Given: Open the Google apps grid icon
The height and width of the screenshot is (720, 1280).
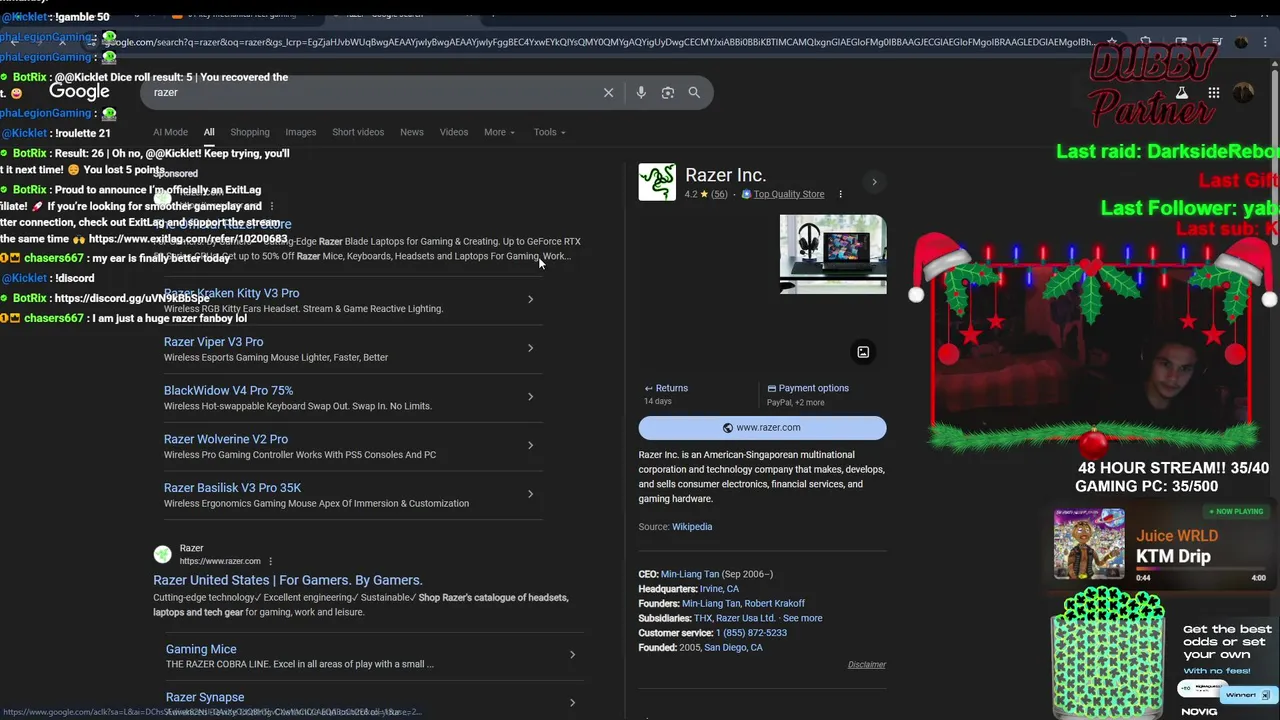Looking at the screenshot, I should pos(1213,93).
